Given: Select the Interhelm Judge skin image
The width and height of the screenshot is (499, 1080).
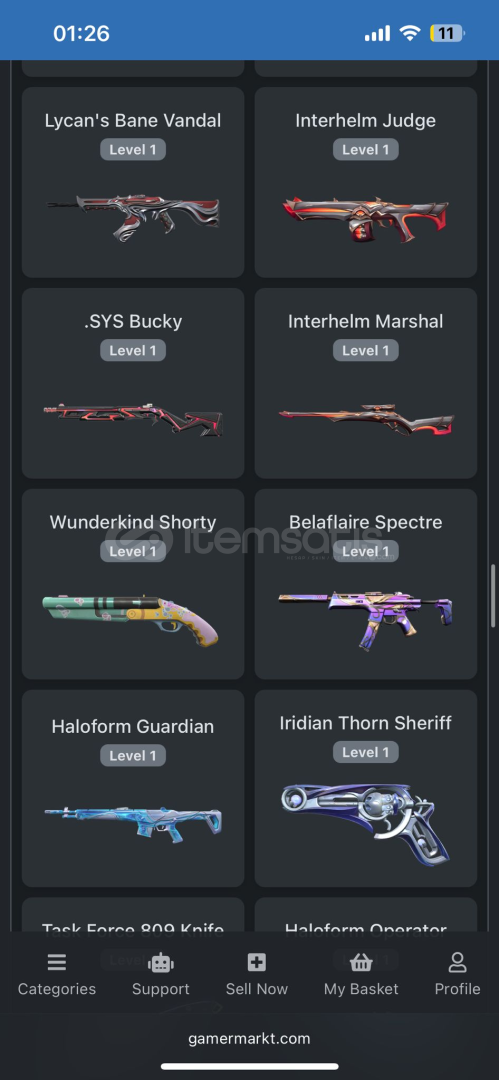Looking at the screenshot, I should pyautogui.click(x=366, y=217).
